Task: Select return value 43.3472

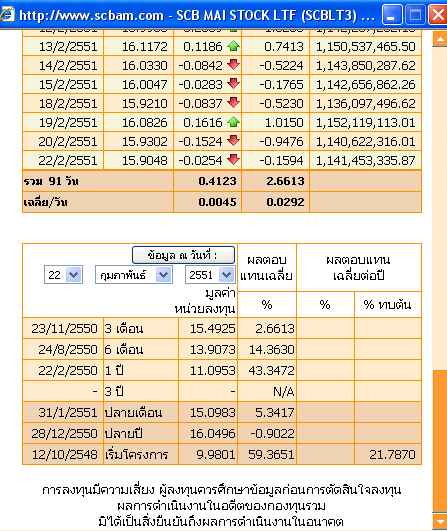Action: (272, 370)
